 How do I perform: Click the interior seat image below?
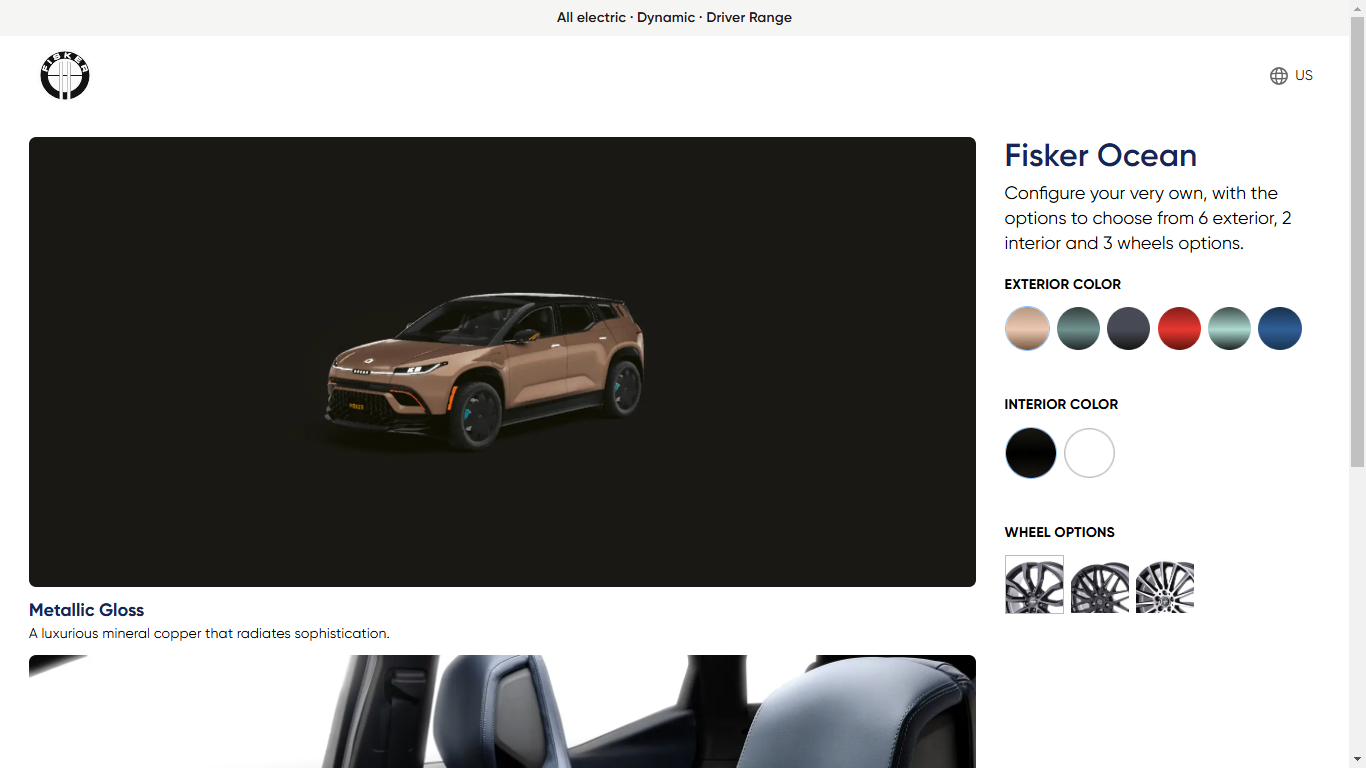tap(502, 711)
